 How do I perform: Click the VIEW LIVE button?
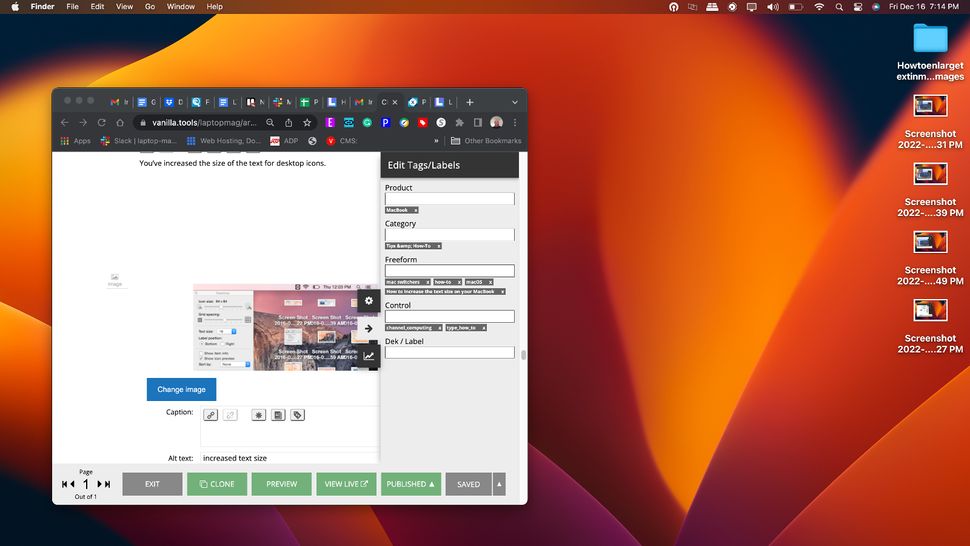click(346, 484)
